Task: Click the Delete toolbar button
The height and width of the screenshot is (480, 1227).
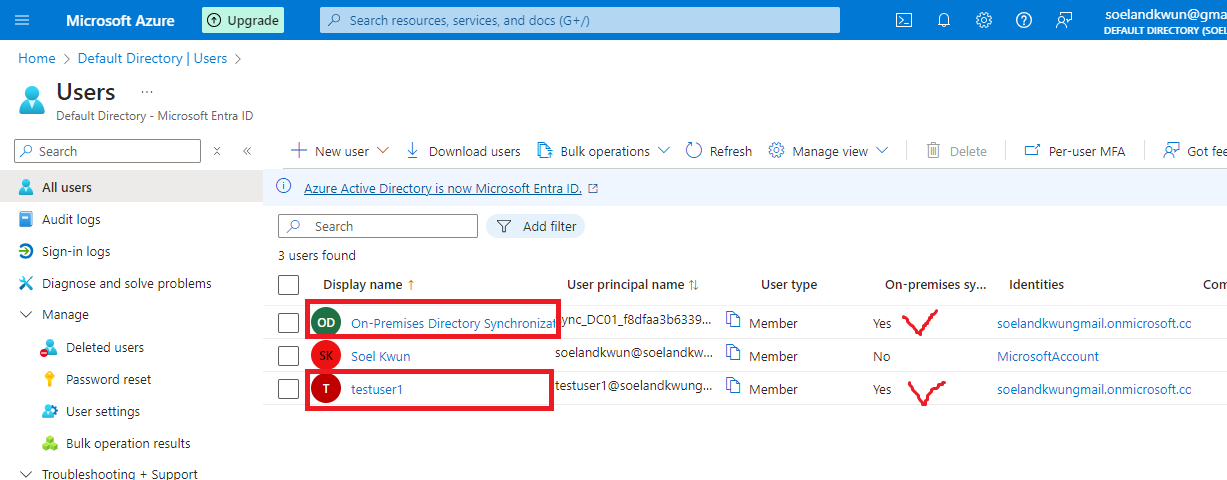Action: click(x=957, y=151)
